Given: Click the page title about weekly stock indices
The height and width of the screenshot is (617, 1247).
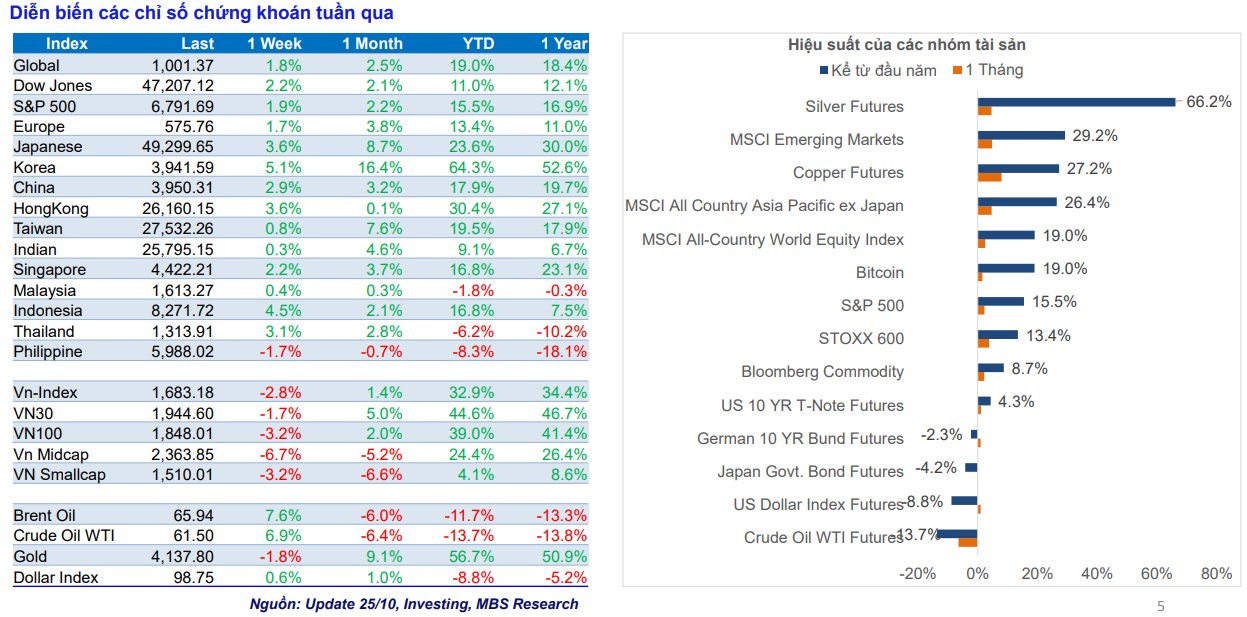Looking at the screenshot, I should tap(201, 13).
